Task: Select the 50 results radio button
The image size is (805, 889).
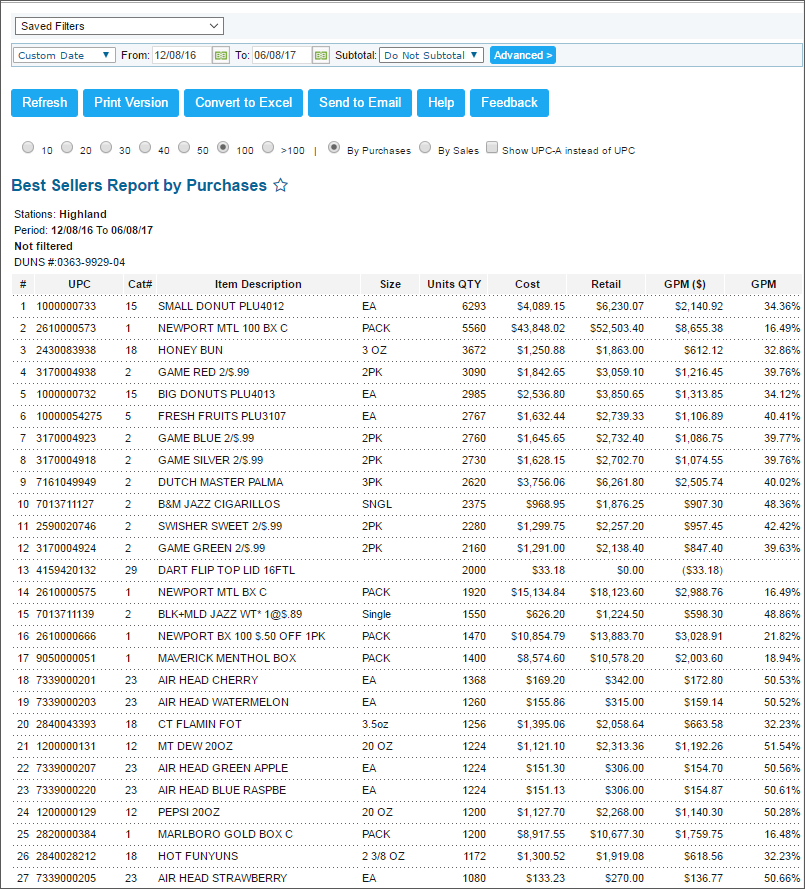Action: coord(184,147)
